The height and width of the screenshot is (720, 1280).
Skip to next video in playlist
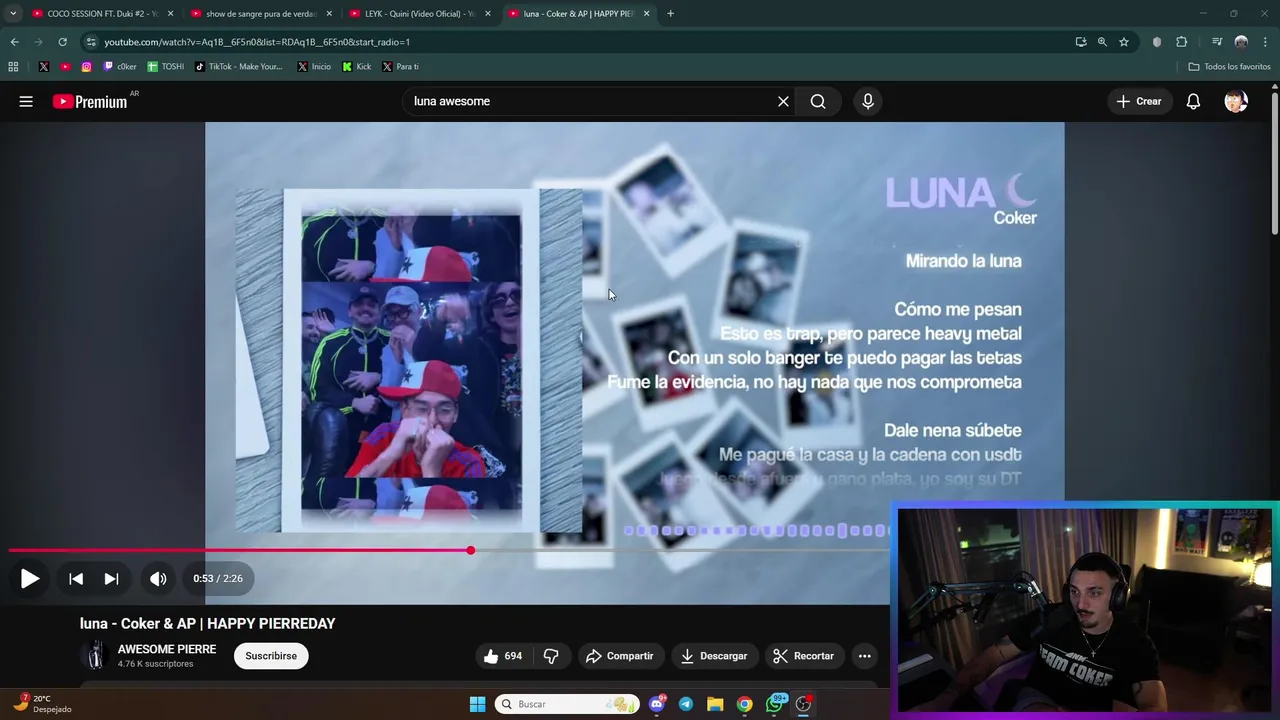click(111, 578)
